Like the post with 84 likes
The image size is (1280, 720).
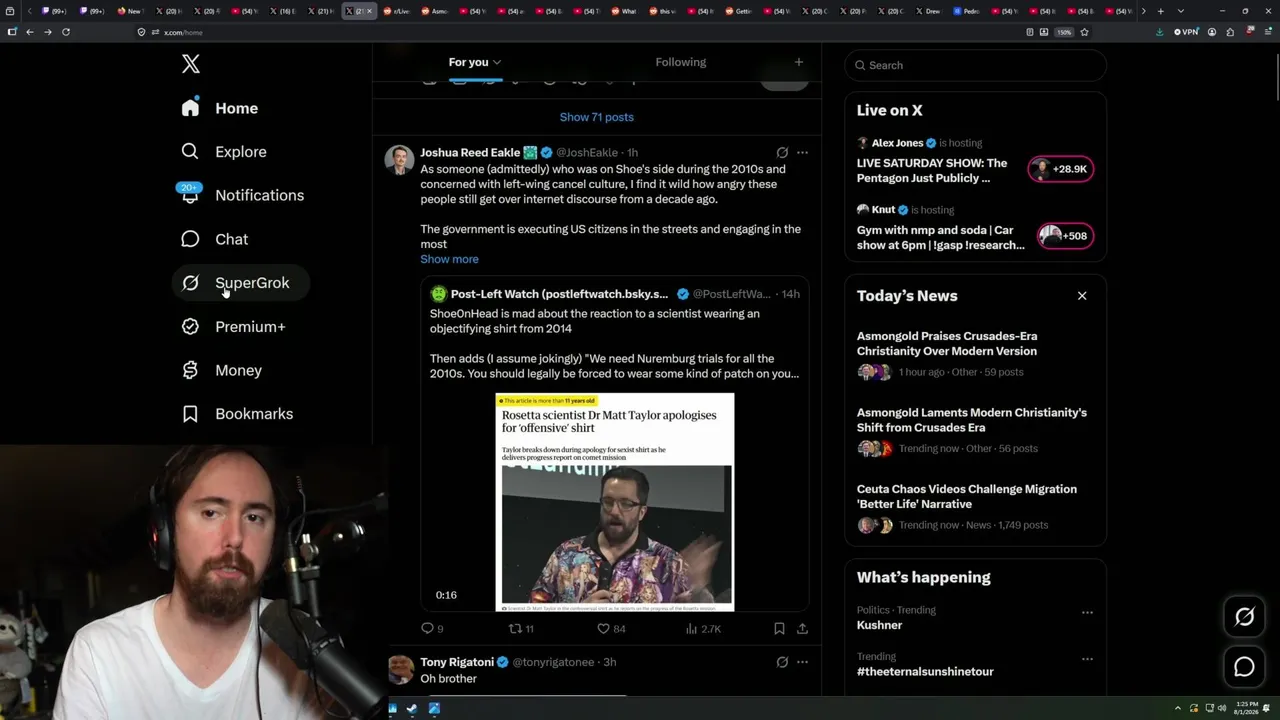coord(611,629)
